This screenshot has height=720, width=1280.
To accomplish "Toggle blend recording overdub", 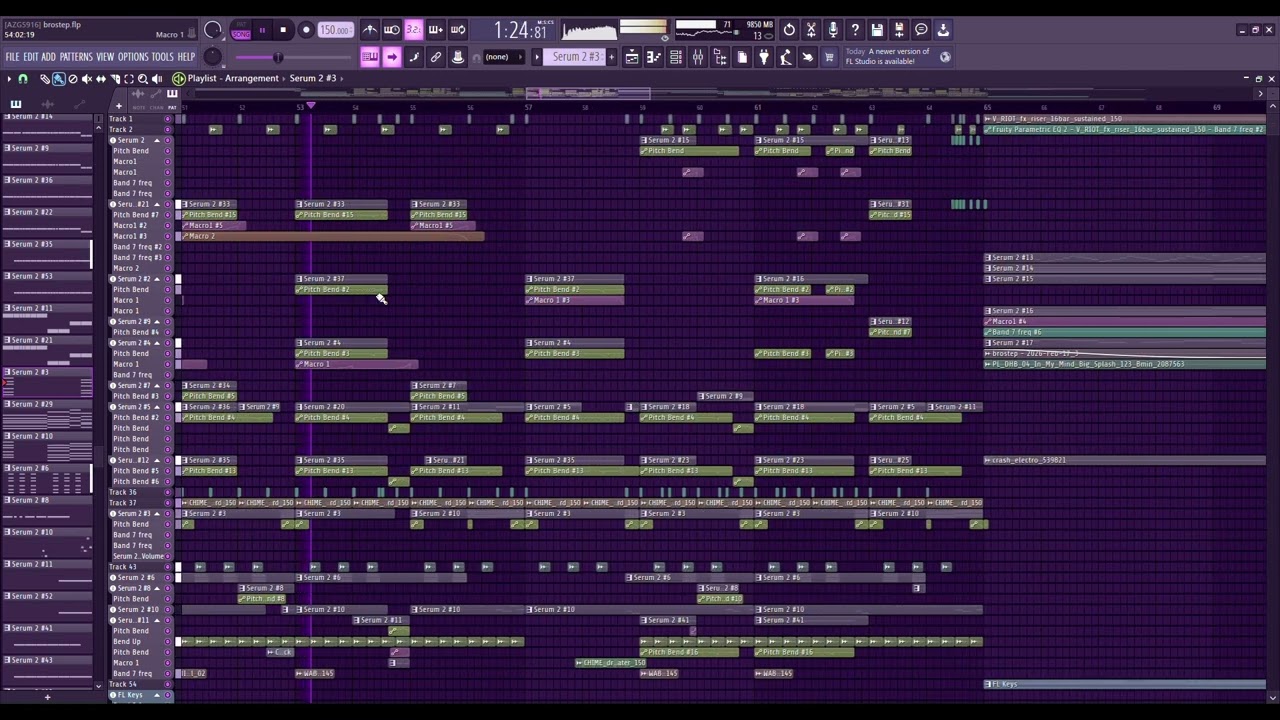I will point(436,29).
